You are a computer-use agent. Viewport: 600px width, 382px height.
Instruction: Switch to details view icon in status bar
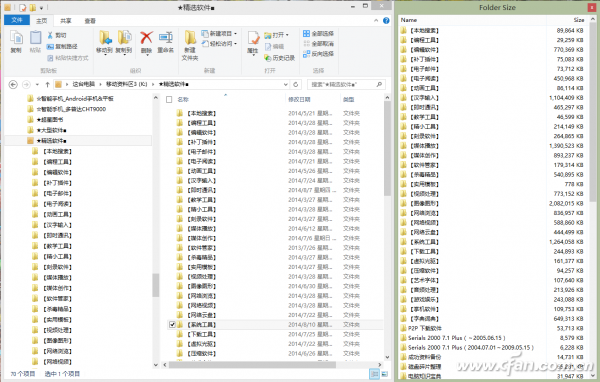click(374, 374)
